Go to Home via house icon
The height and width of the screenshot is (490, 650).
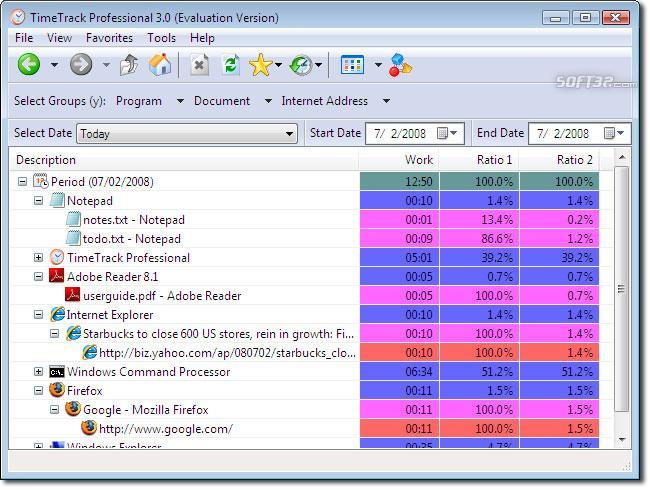point(160,65)
